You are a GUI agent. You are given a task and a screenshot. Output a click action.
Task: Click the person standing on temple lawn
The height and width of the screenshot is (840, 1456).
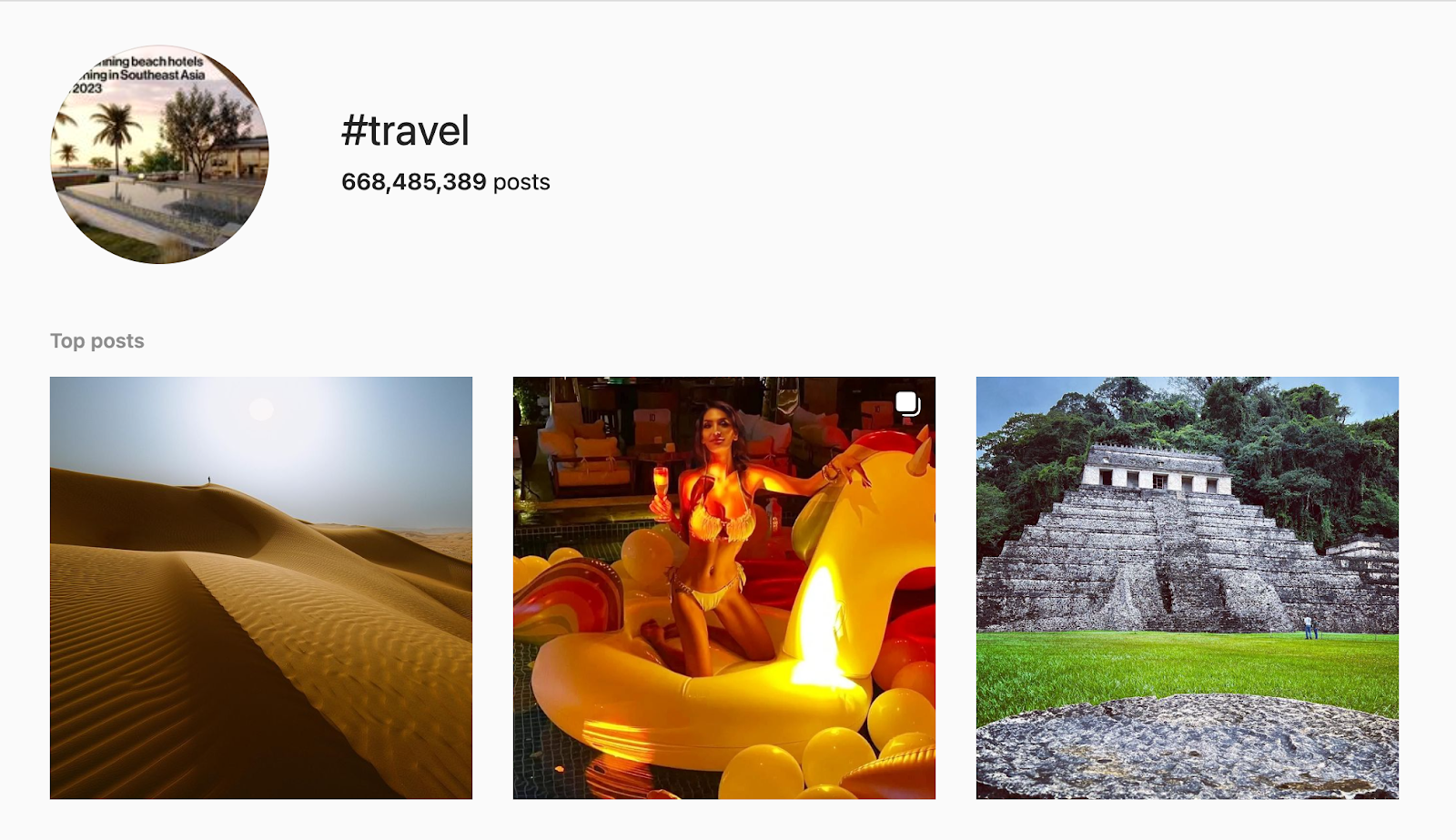pyautogui.click(x=1309, y=627)
